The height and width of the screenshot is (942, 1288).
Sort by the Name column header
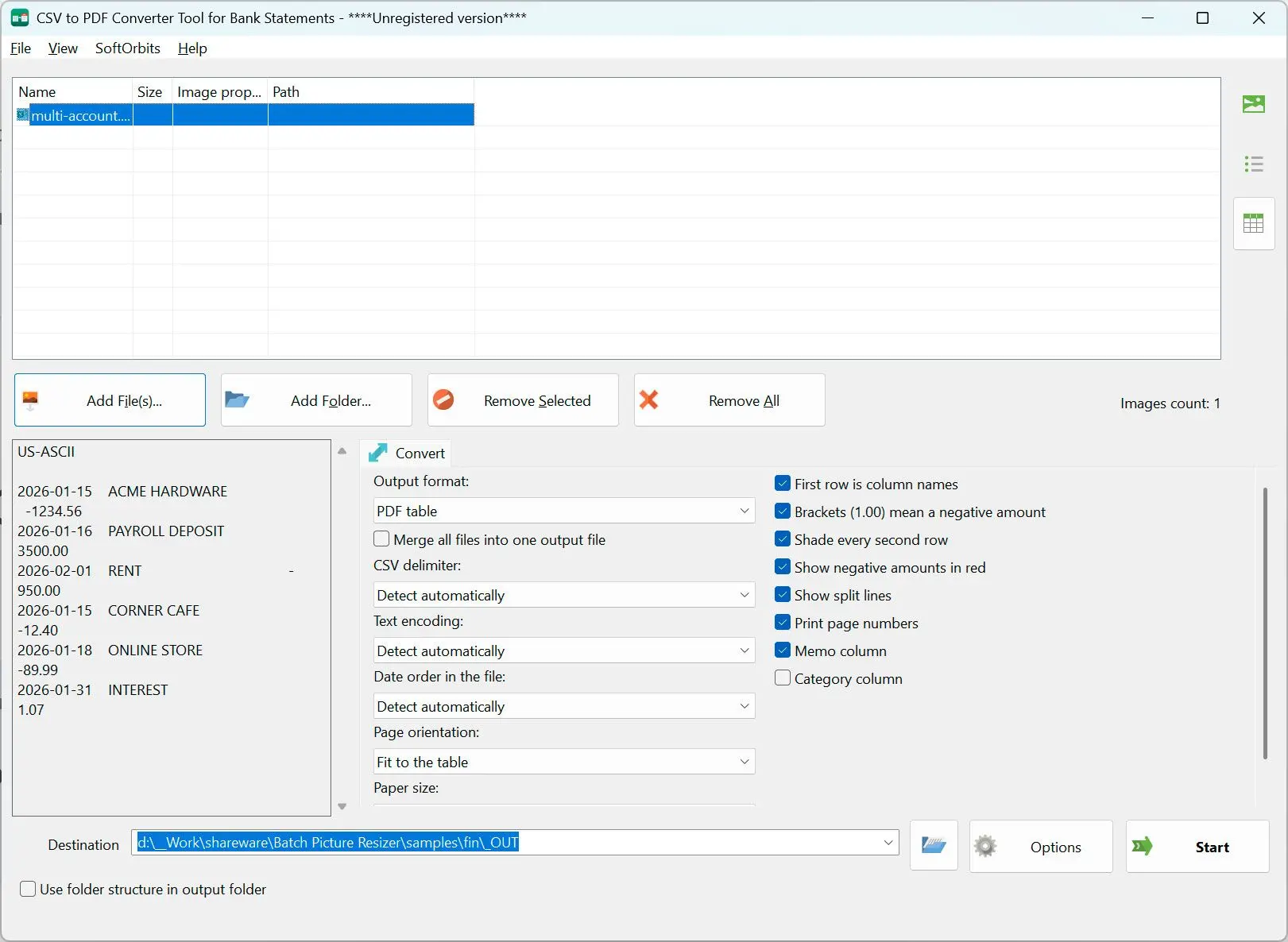point(72,91)
